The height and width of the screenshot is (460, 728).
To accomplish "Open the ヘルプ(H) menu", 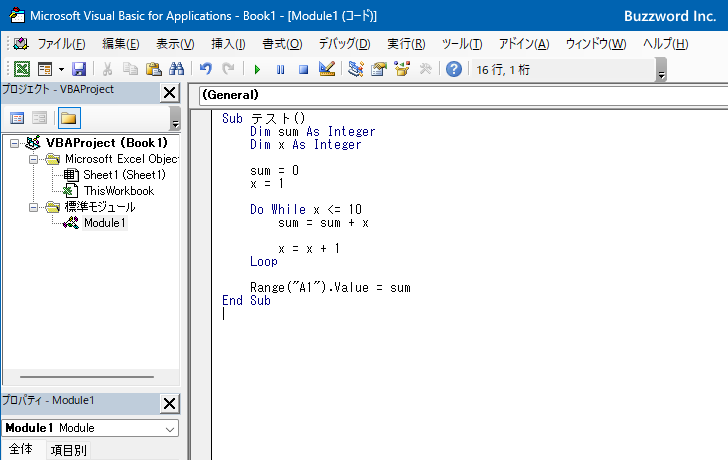I will [x=666, y=44].
